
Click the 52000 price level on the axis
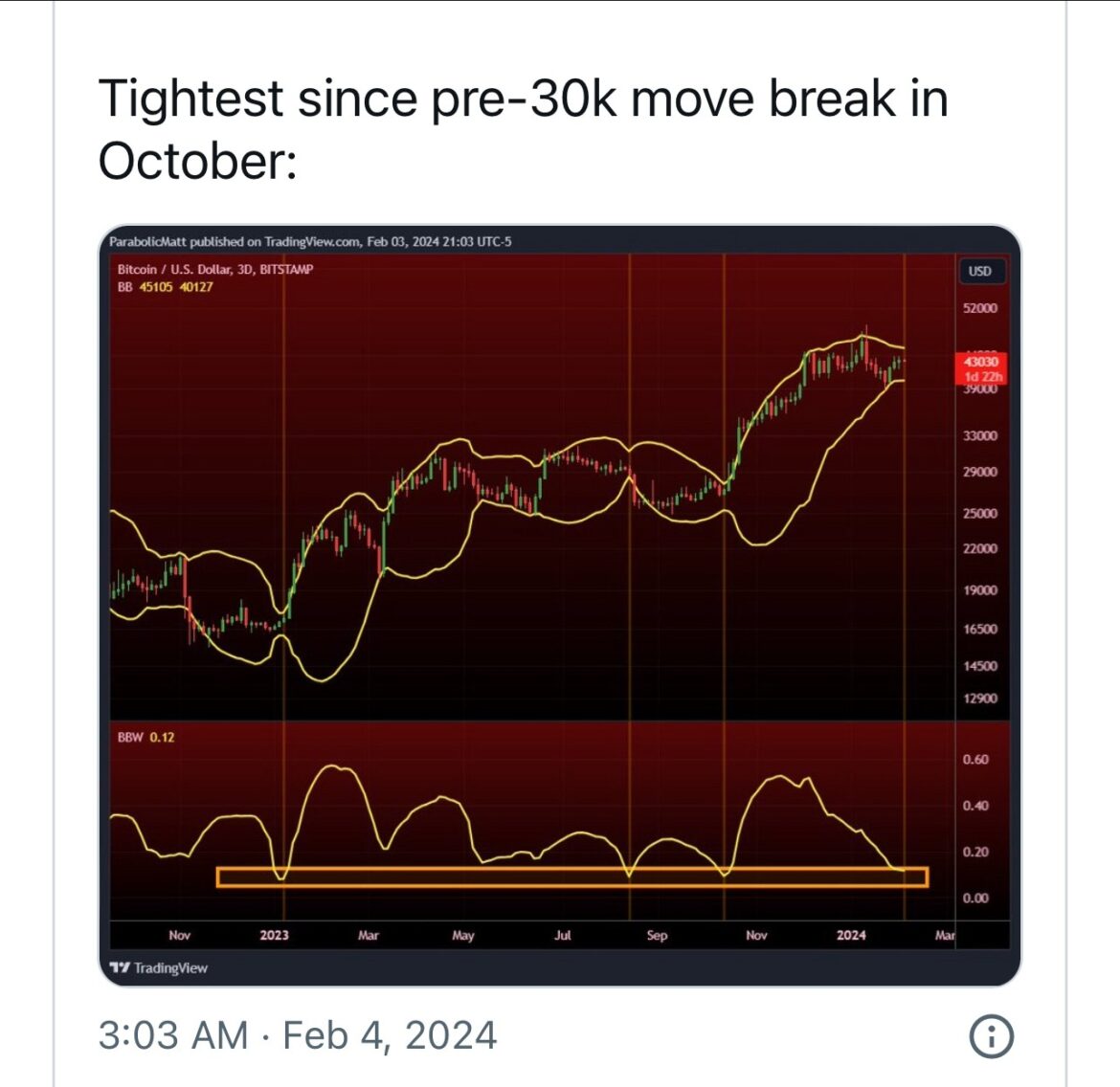point(979,308)
